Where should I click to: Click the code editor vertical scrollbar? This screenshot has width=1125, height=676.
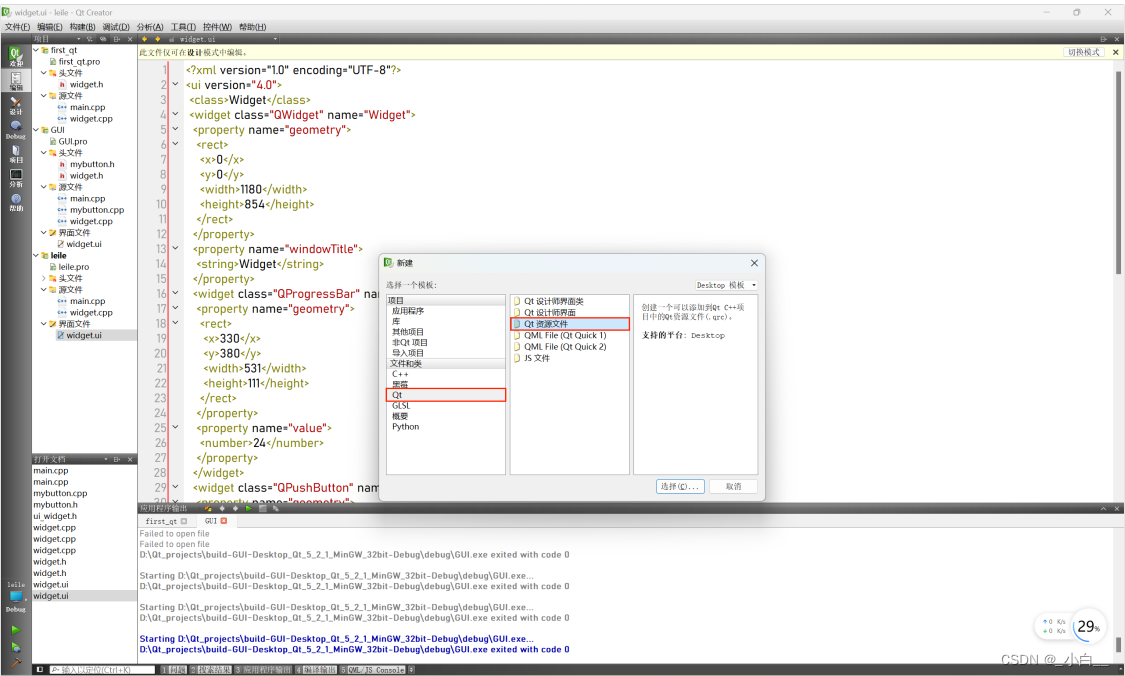[x=1118, y=172]
